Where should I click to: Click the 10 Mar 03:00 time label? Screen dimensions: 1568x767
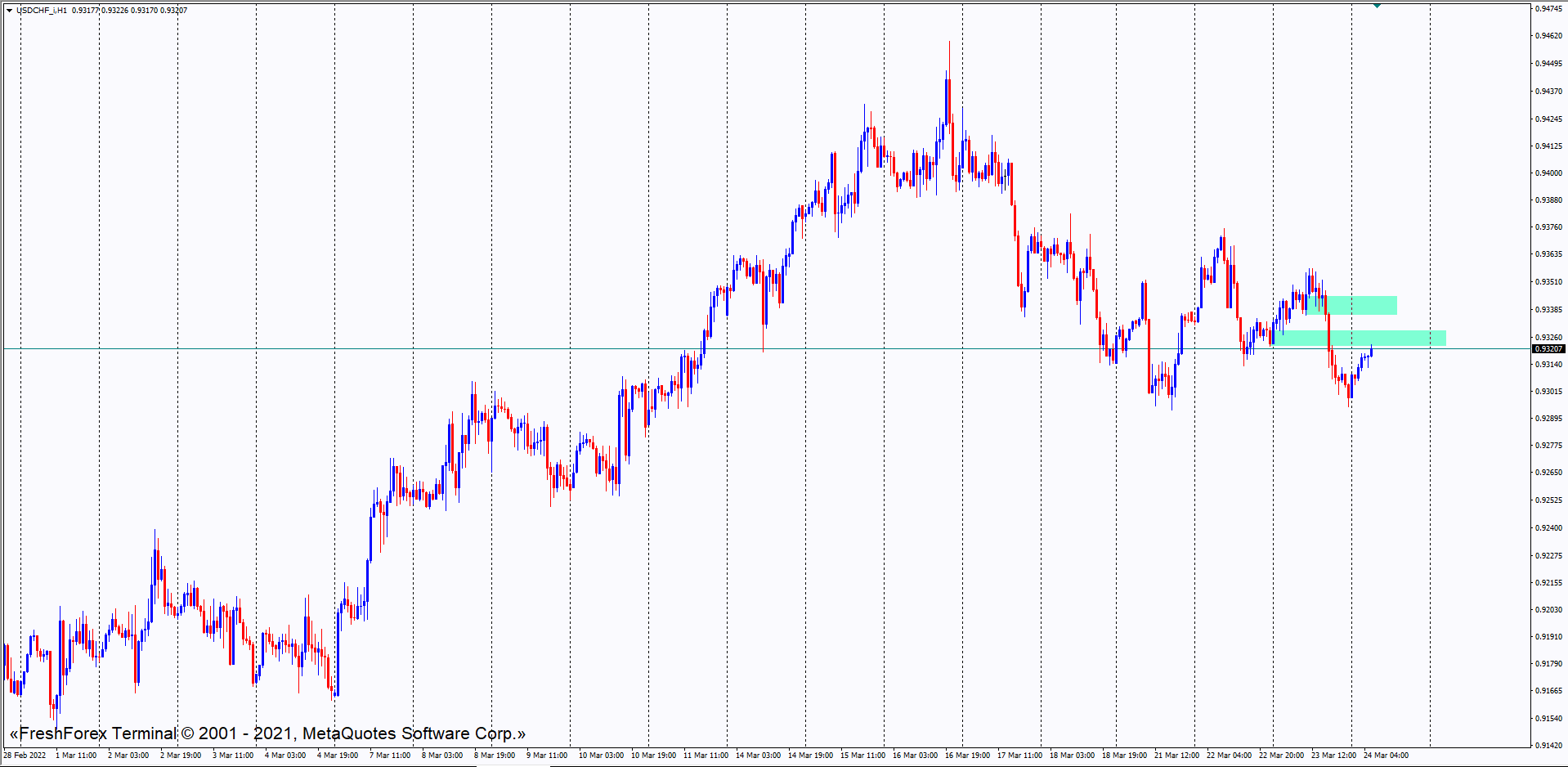pos(601,756)
